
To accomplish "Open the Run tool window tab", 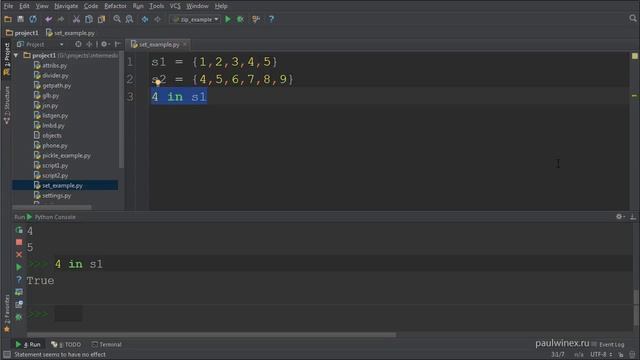I will (x=28, y=344).
